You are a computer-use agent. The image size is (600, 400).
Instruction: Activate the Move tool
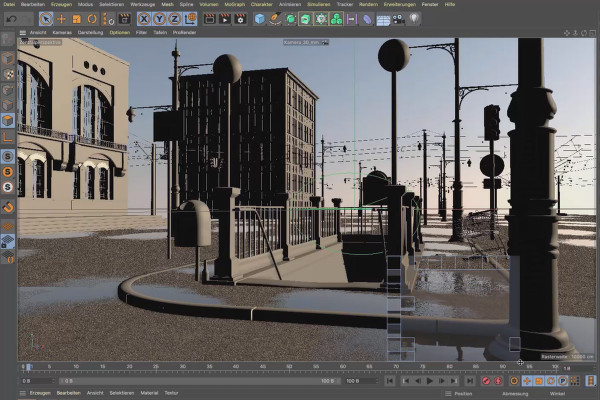point(61,19)
